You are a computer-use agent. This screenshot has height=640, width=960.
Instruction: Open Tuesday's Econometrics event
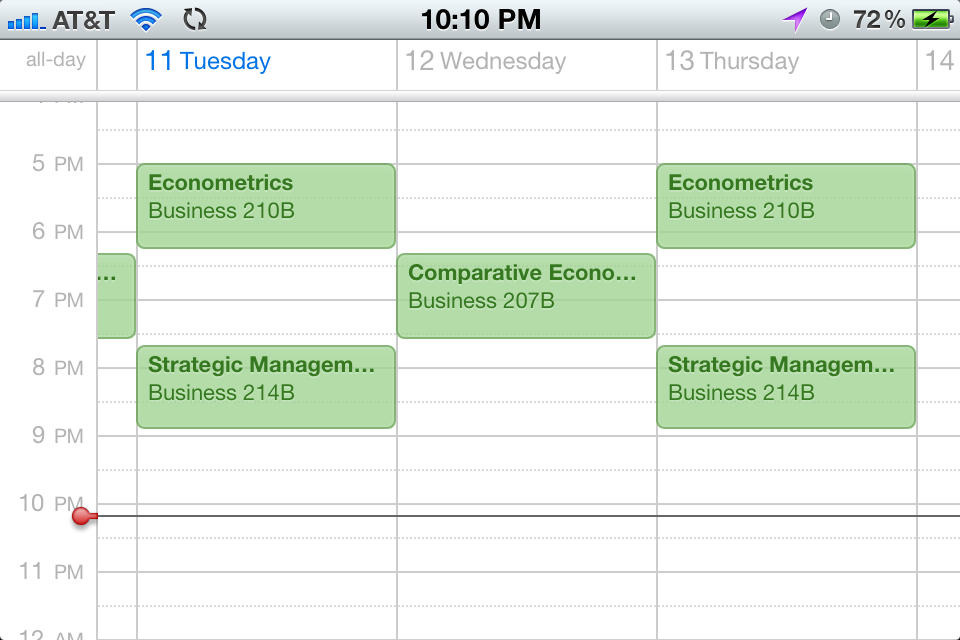pyautogui.click(x=266, y=206)
